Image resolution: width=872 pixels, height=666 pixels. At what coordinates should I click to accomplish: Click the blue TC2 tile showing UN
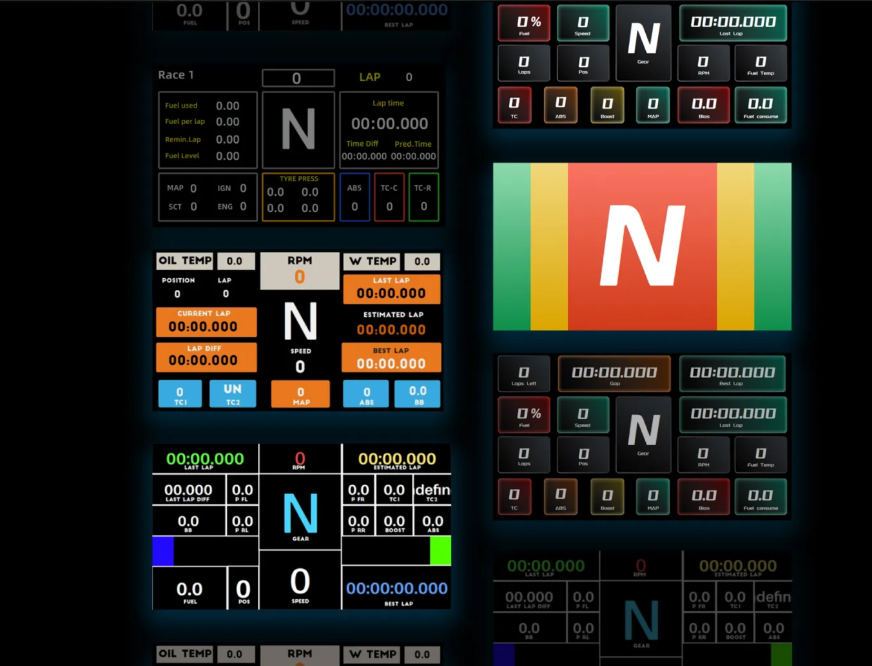[232, 394]
